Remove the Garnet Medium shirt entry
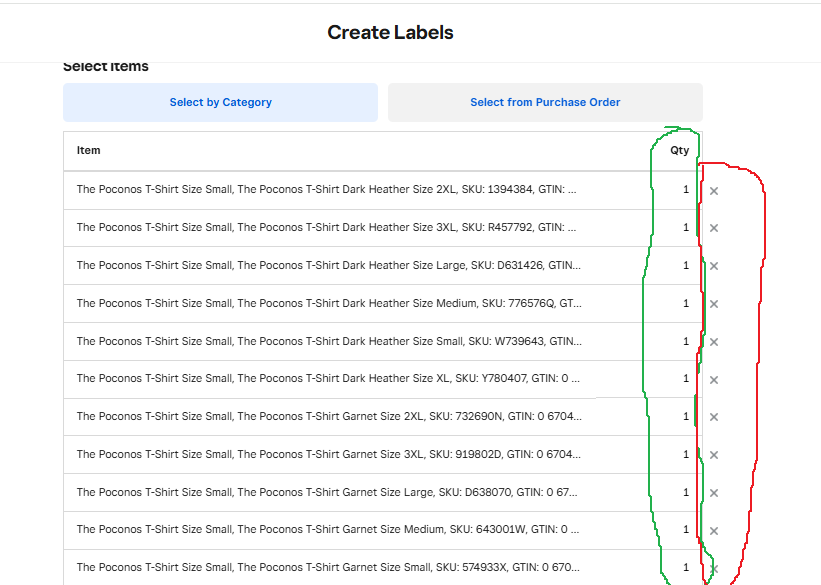This screenshot has width=821, height=585. (713, 530)
